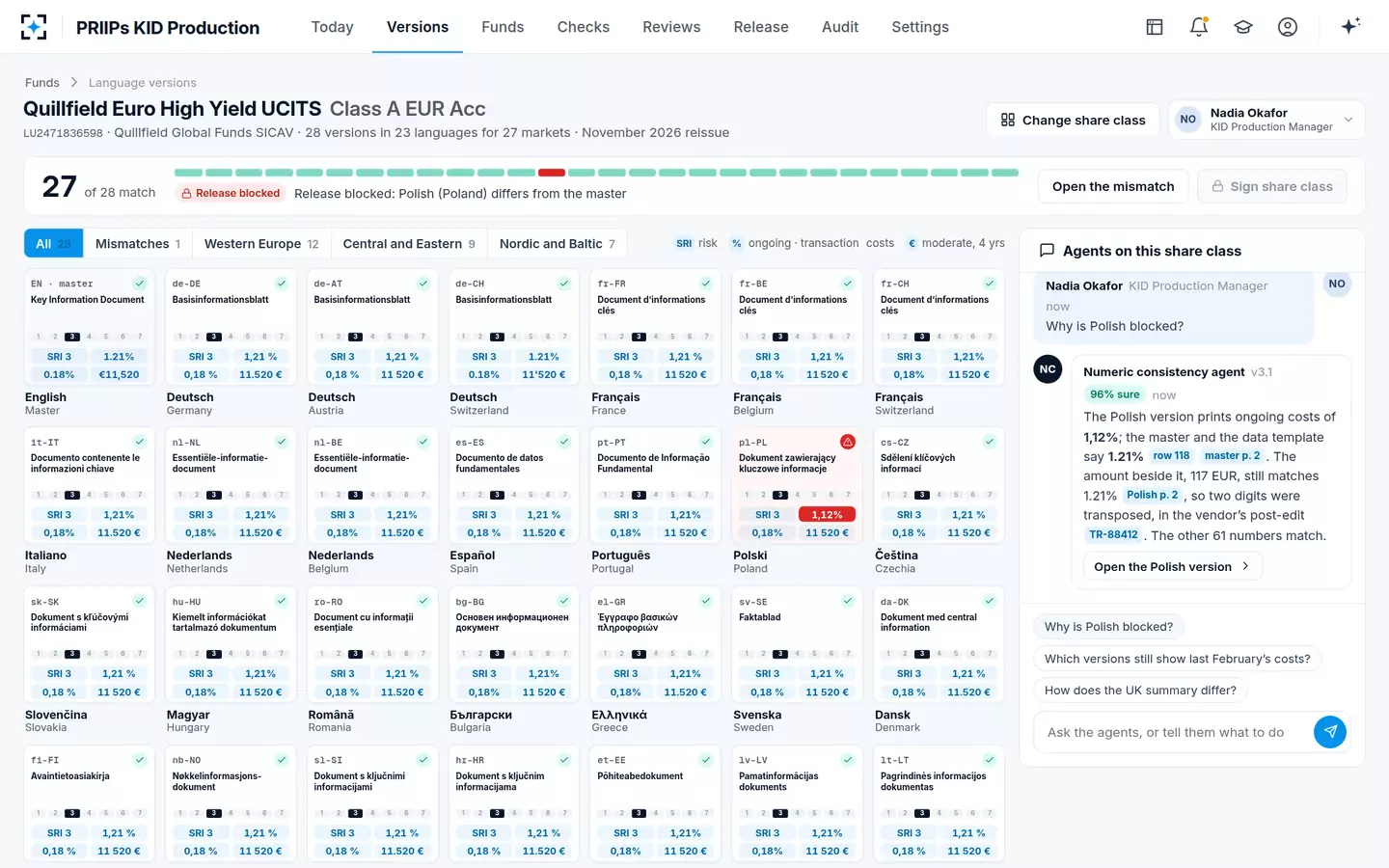The width and height of the screenshot is (1389, 868).
Task: Click the master p. 2 reference chip
Action: [1232, 456]
